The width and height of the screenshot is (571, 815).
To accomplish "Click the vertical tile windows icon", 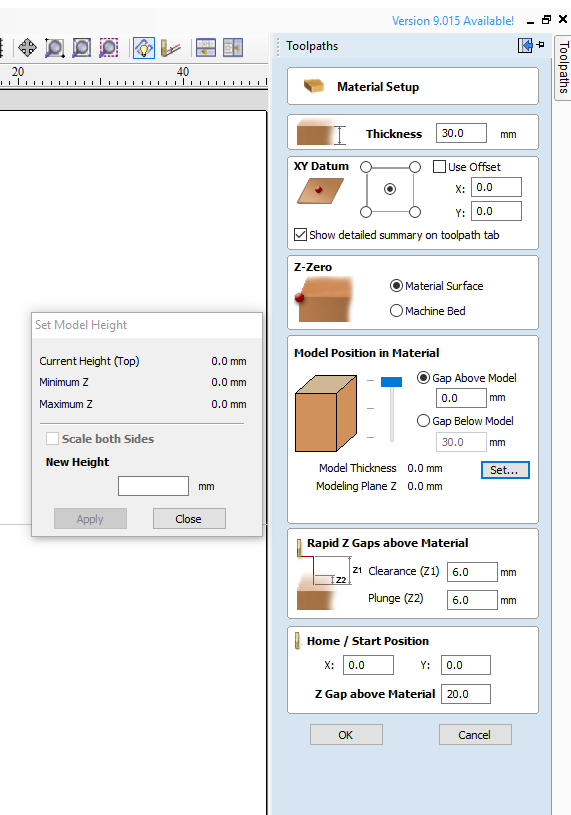I will [x=233, y=48].
